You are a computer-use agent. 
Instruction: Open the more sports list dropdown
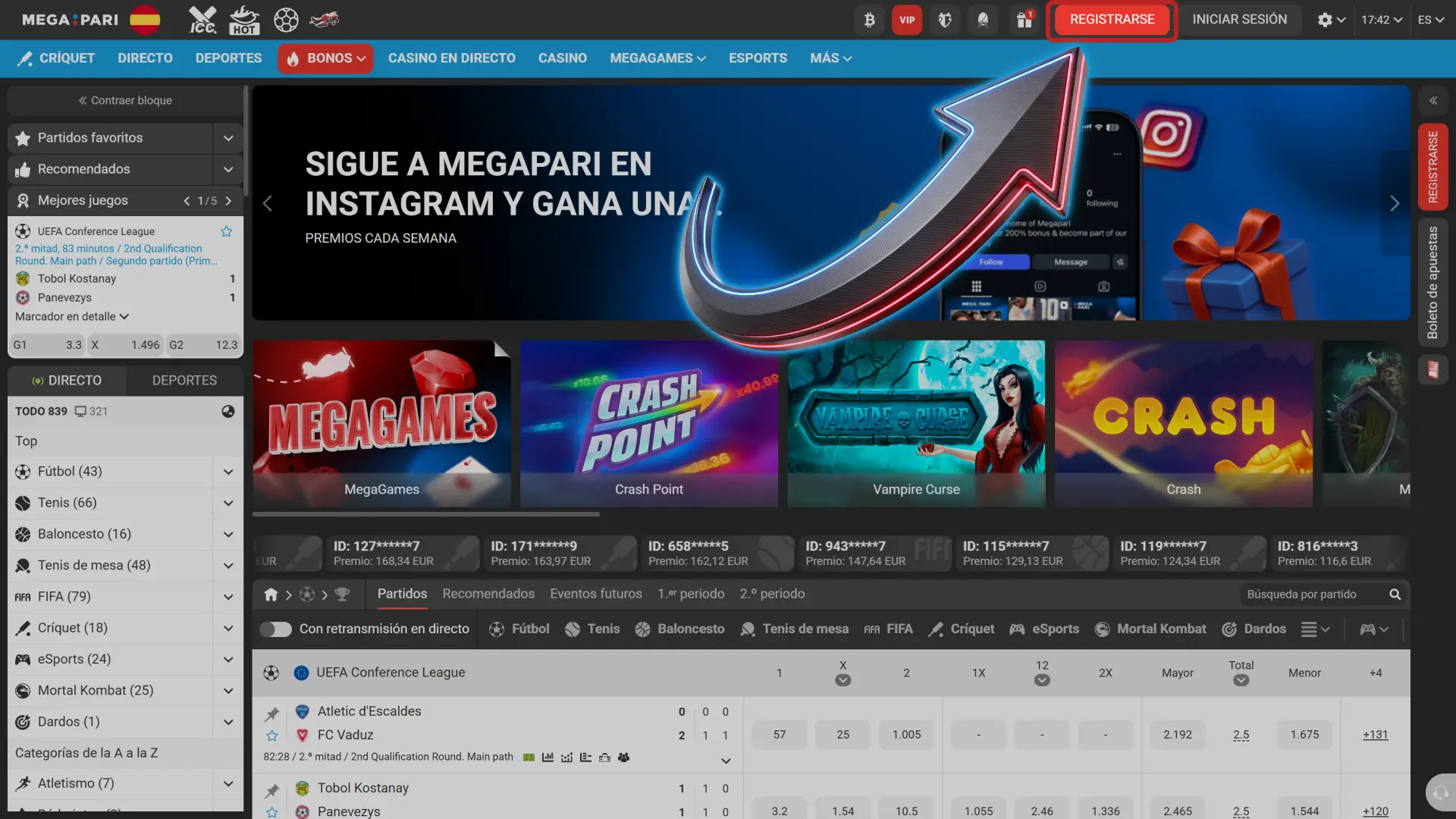pos(1315,629)
